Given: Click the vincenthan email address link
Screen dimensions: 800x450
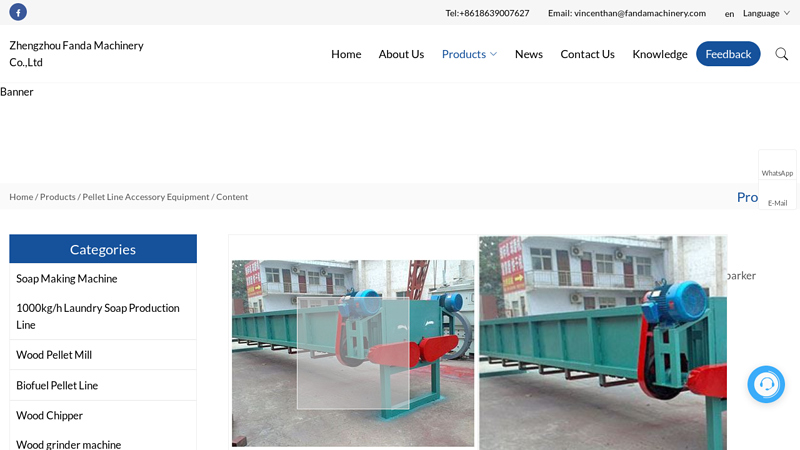Looking at the screenshot, I should coord(627,13).
